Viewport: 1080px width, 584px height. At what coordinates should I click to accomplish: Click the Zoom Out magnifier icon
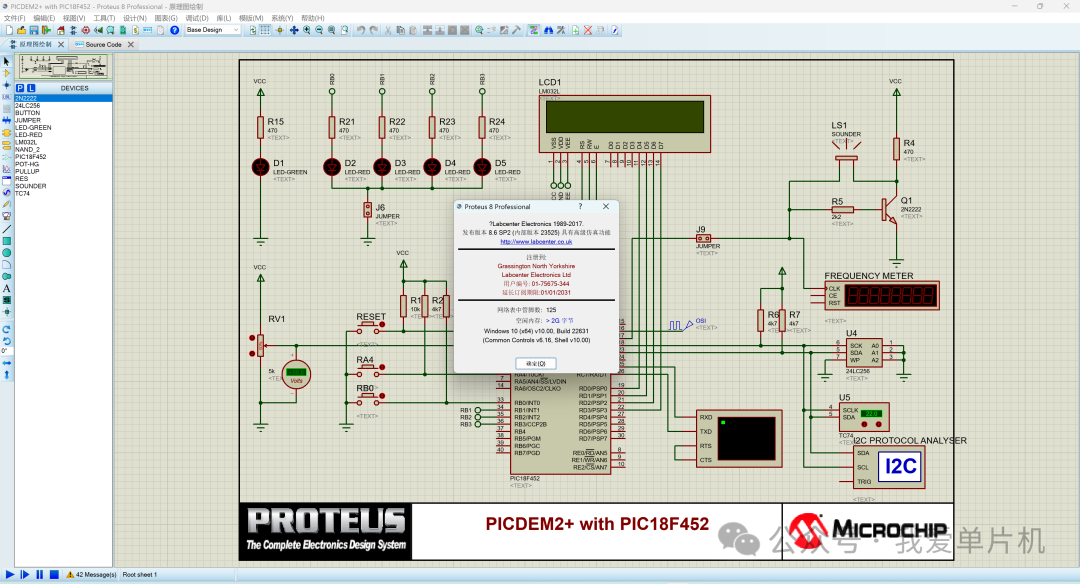[319, 30]
